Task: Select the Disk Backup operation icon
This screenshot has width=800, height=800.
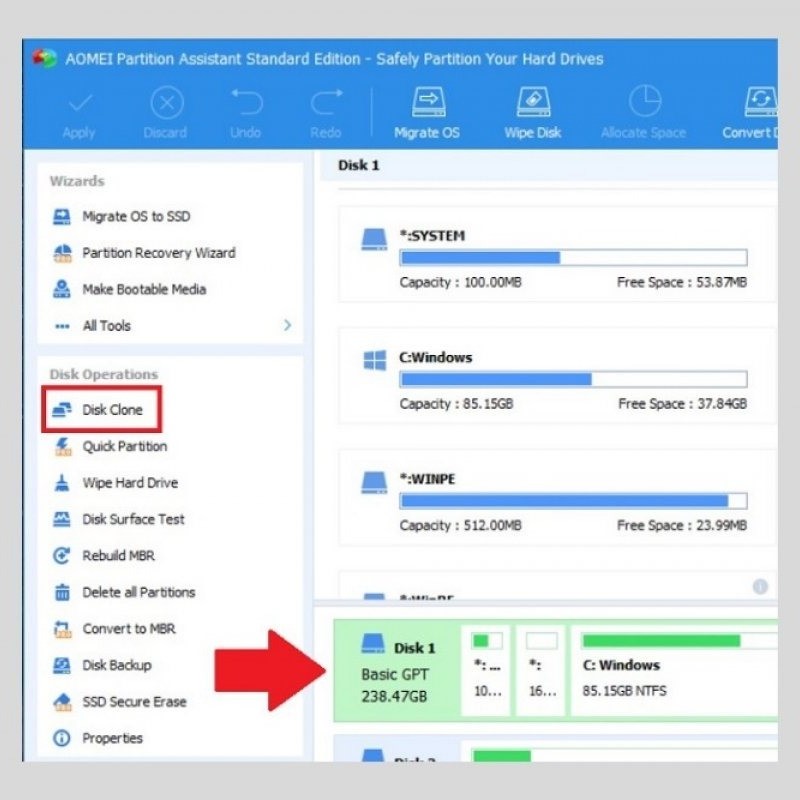Action: tap(62, 665)
